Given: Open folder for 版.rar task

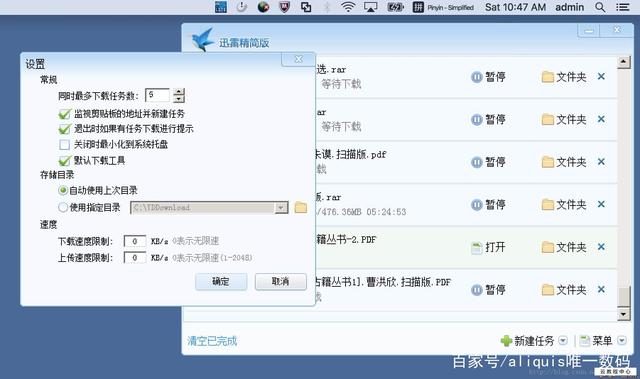Looking at the screenshot, I should pos(564,204).
